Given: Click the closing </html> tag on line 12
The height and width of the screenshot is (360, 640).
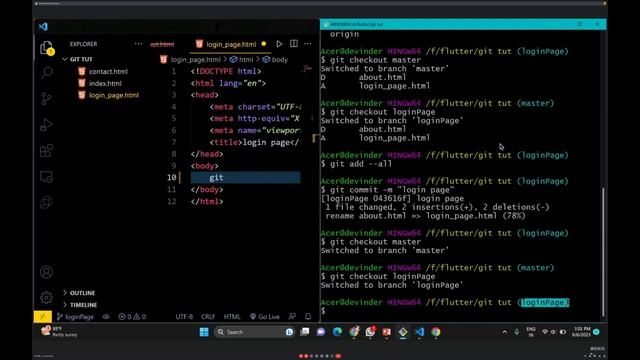Looking at the screenshot, I should coord(207,201).
